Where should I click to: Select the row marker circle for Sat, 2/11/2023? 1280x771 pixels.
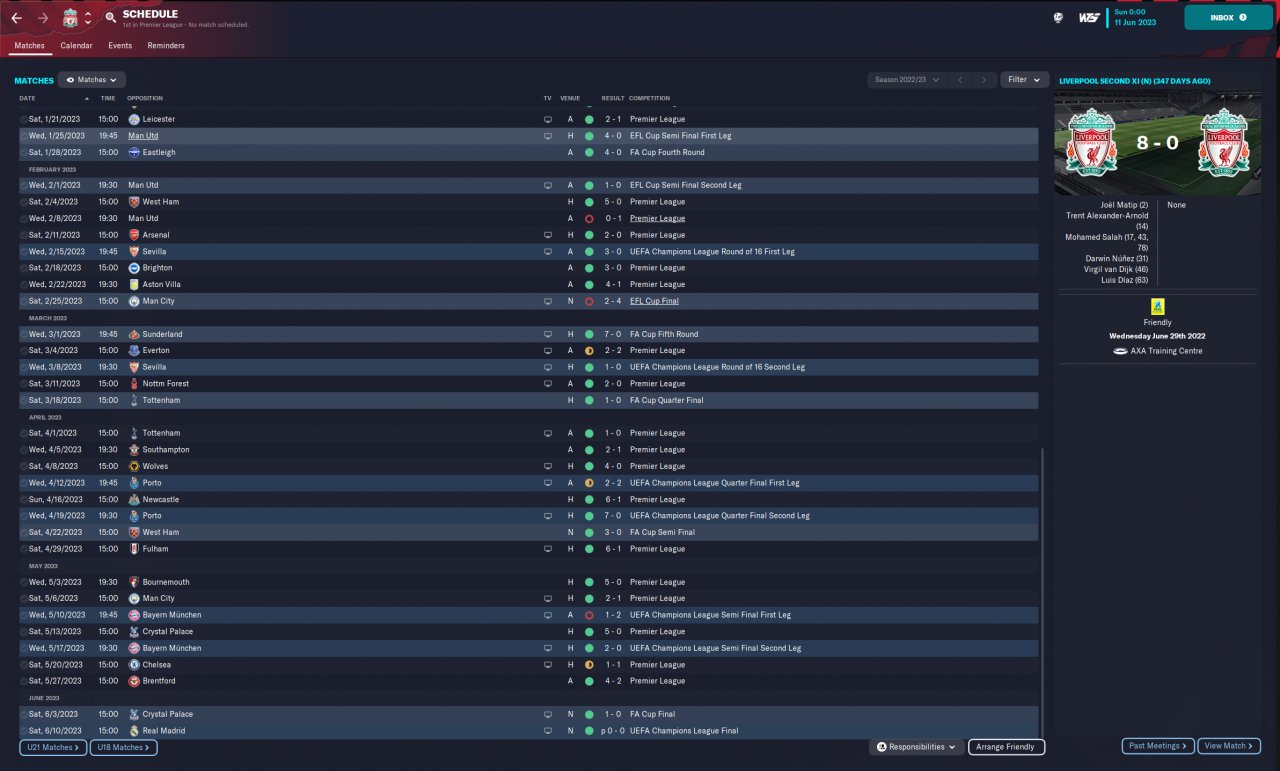tap(24, 235)
